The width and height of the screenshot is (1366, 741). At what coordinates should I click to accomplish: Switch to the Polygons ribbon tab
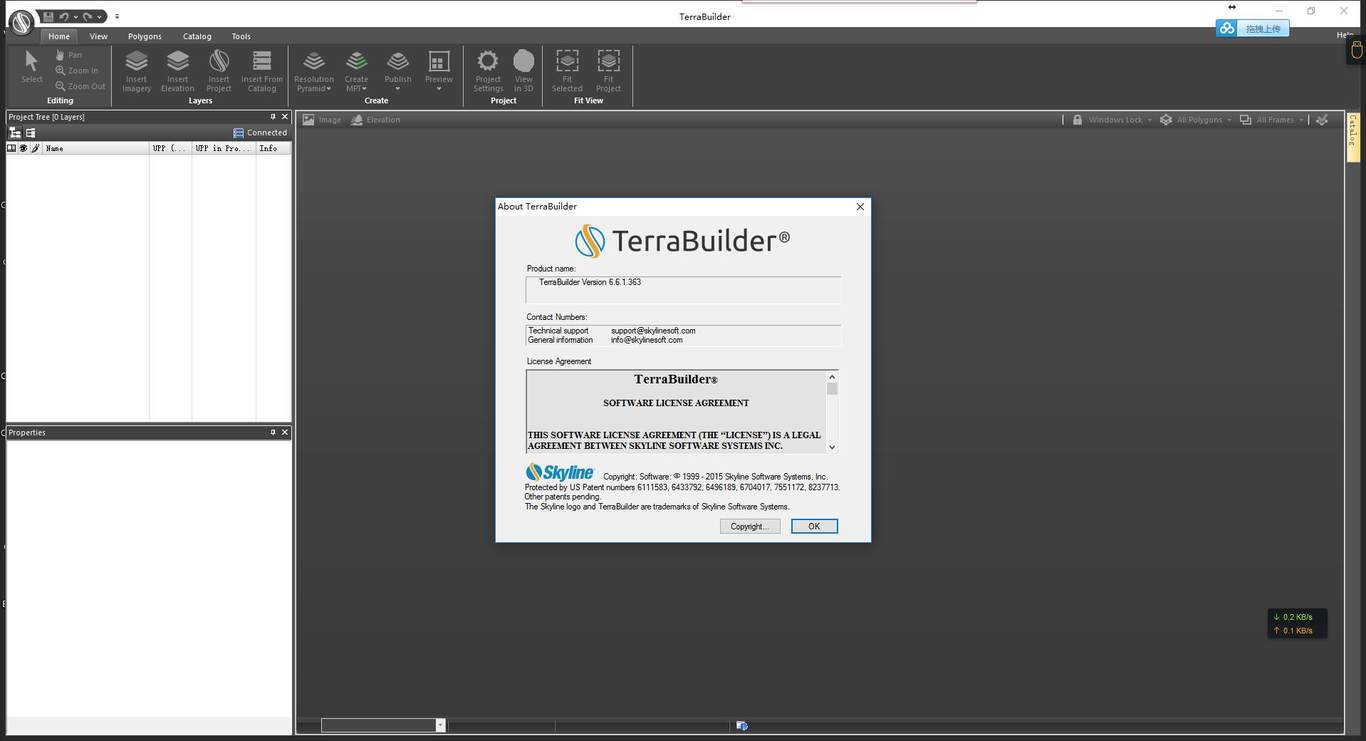click(145, 36)
